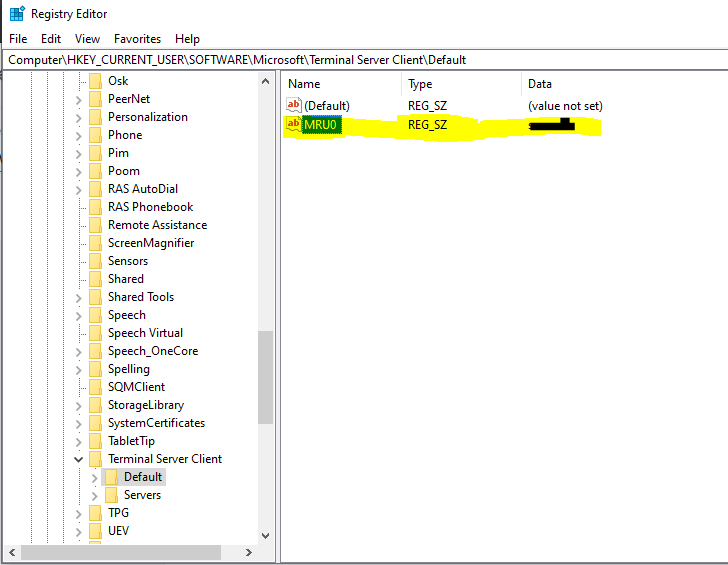Expand the Speech_OneCore key
728x565 pixels.
(x=78, y=352)
